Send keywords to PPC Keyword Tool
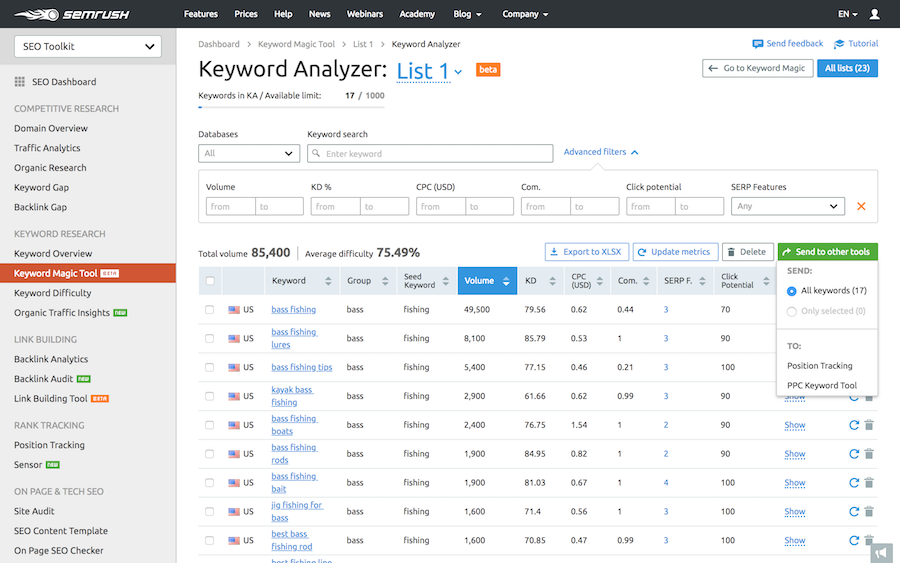 [x=822, y=385]
